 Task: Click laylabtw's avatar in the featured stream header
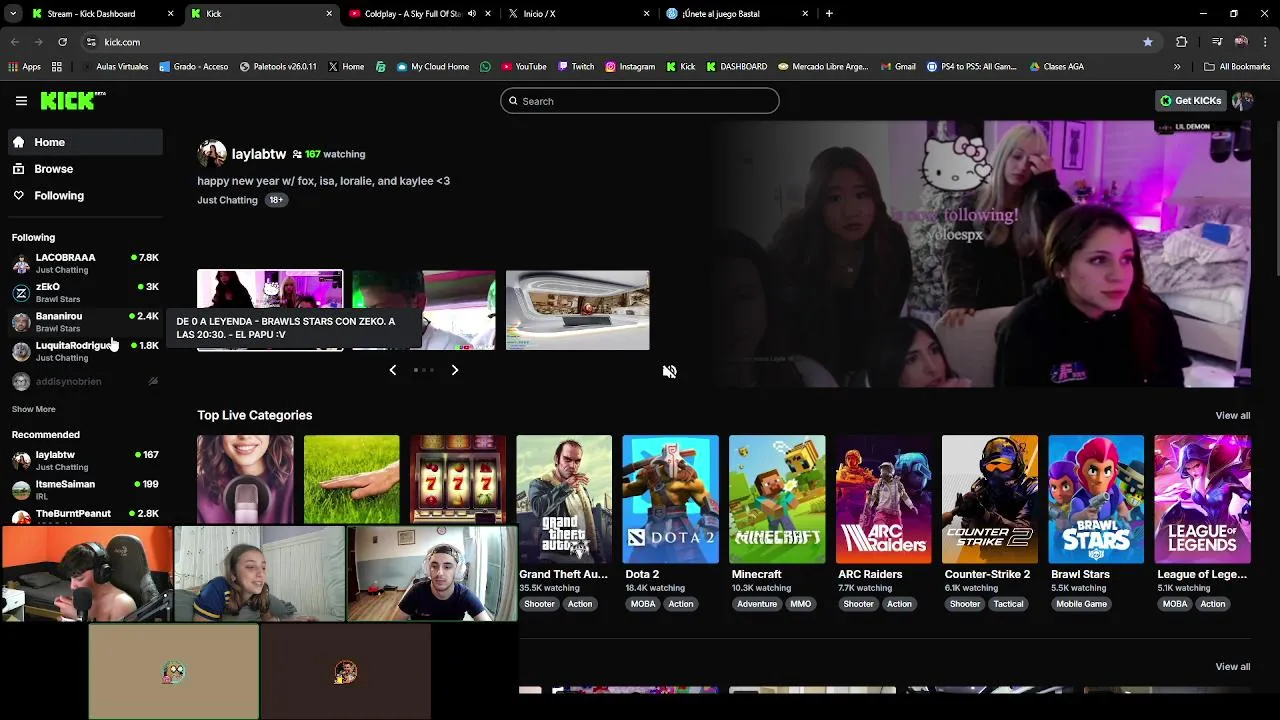click(212, 154)
